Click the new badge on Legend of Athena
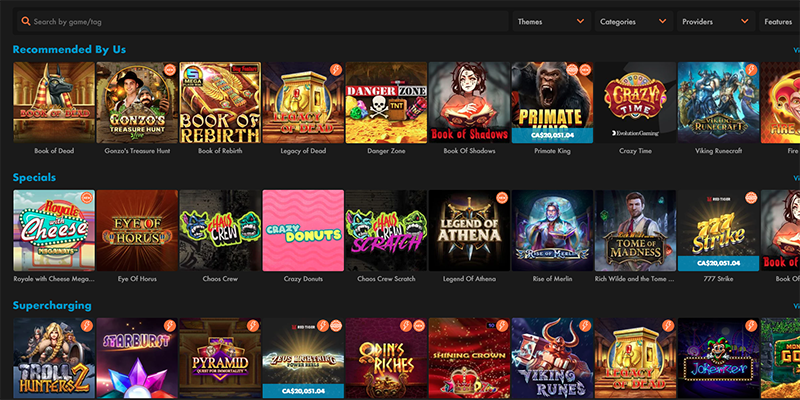Screen dimensions: 800x400 tap(502, 197)
